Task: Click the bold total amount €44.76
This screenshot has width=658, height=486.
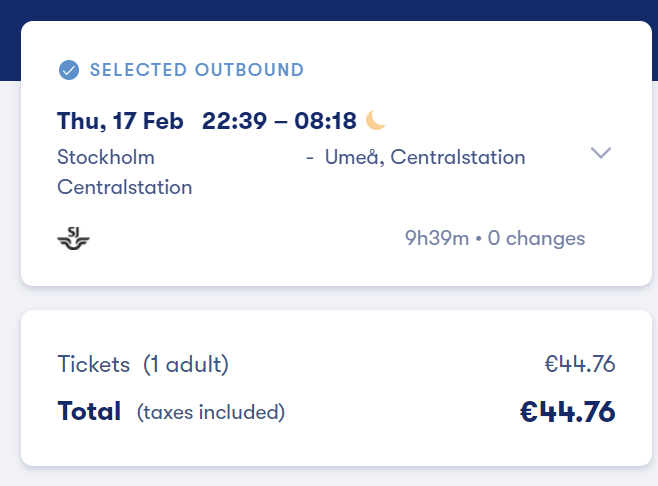Action: click(x=567, y=411)
